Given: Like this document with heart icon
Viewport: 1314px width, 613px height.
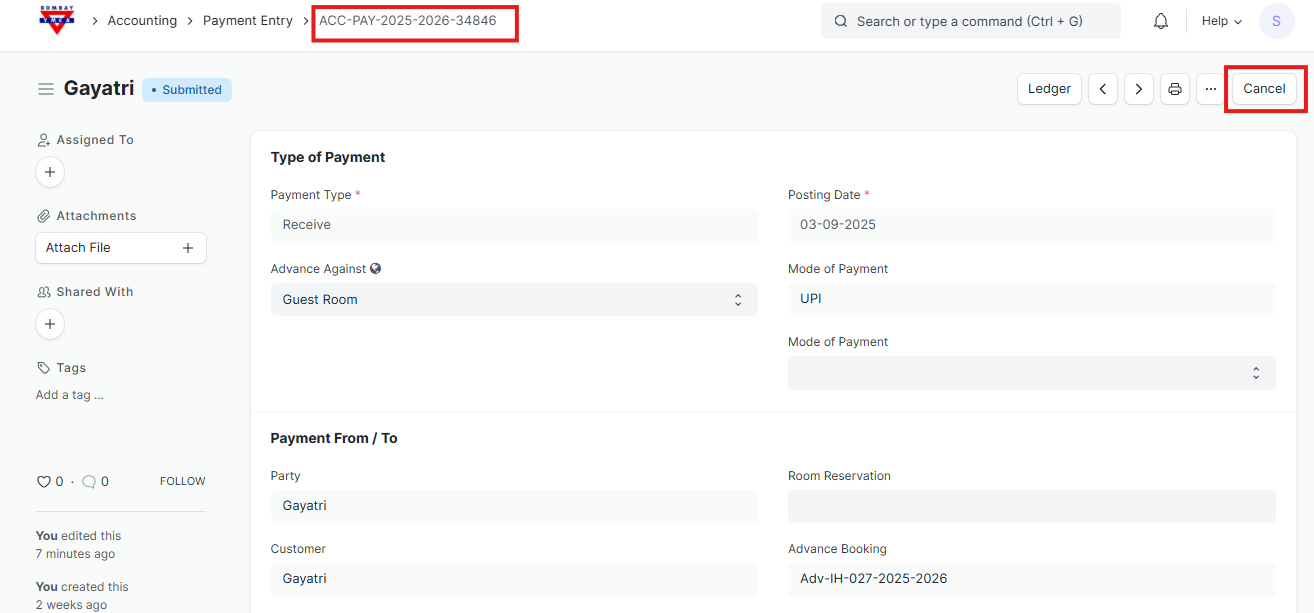Looking at the screenshot, I should click(x=44, y=482).
